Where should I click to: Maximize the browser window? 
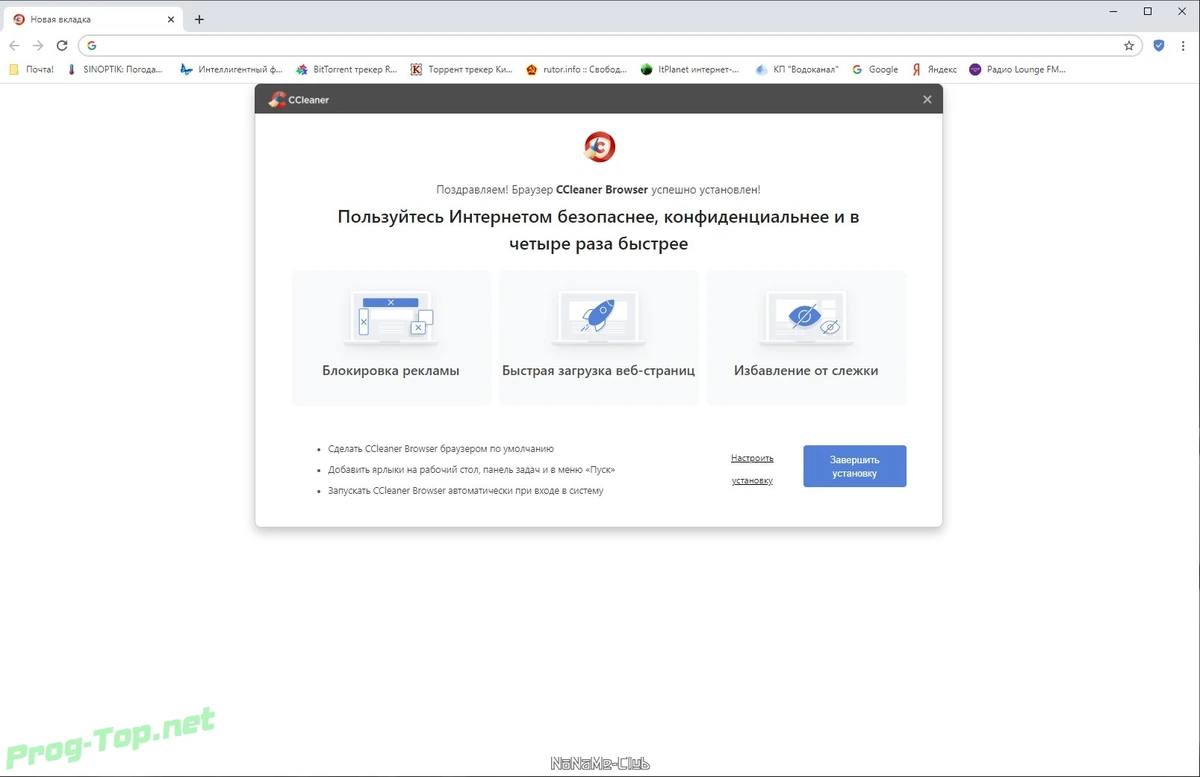(x=1148, y=11)
